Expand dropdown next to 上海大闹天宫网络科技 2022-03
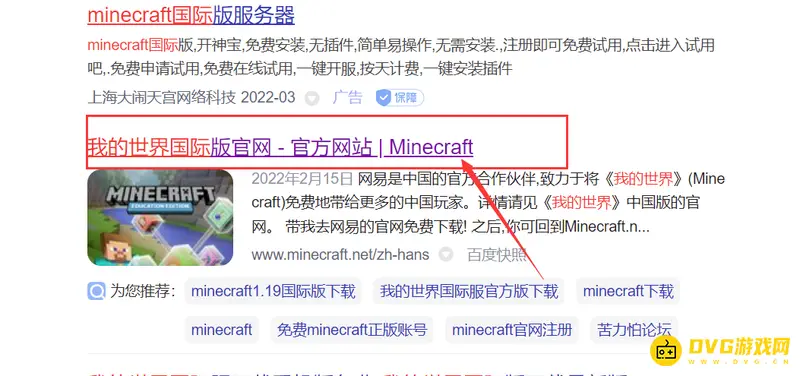 (312, 98)
